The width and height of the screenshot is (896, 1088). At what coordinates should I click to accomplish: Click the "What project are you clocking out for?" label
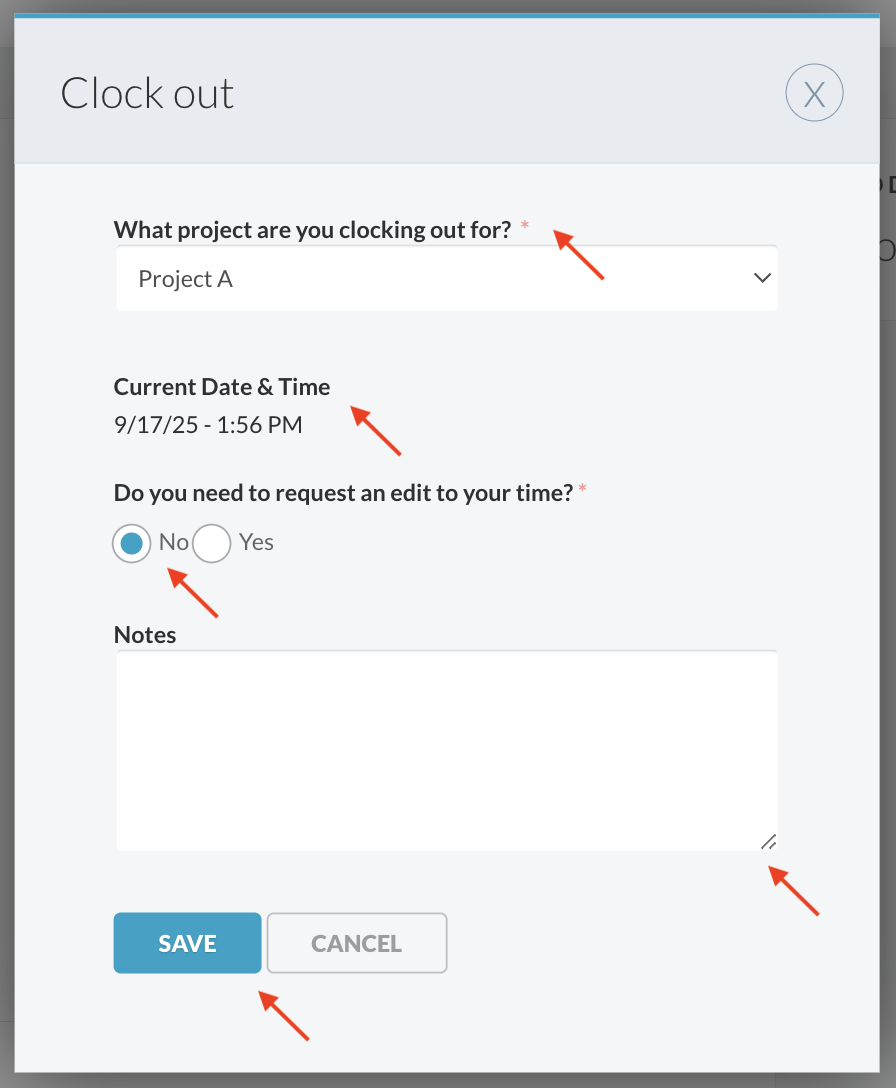(312, 229)
